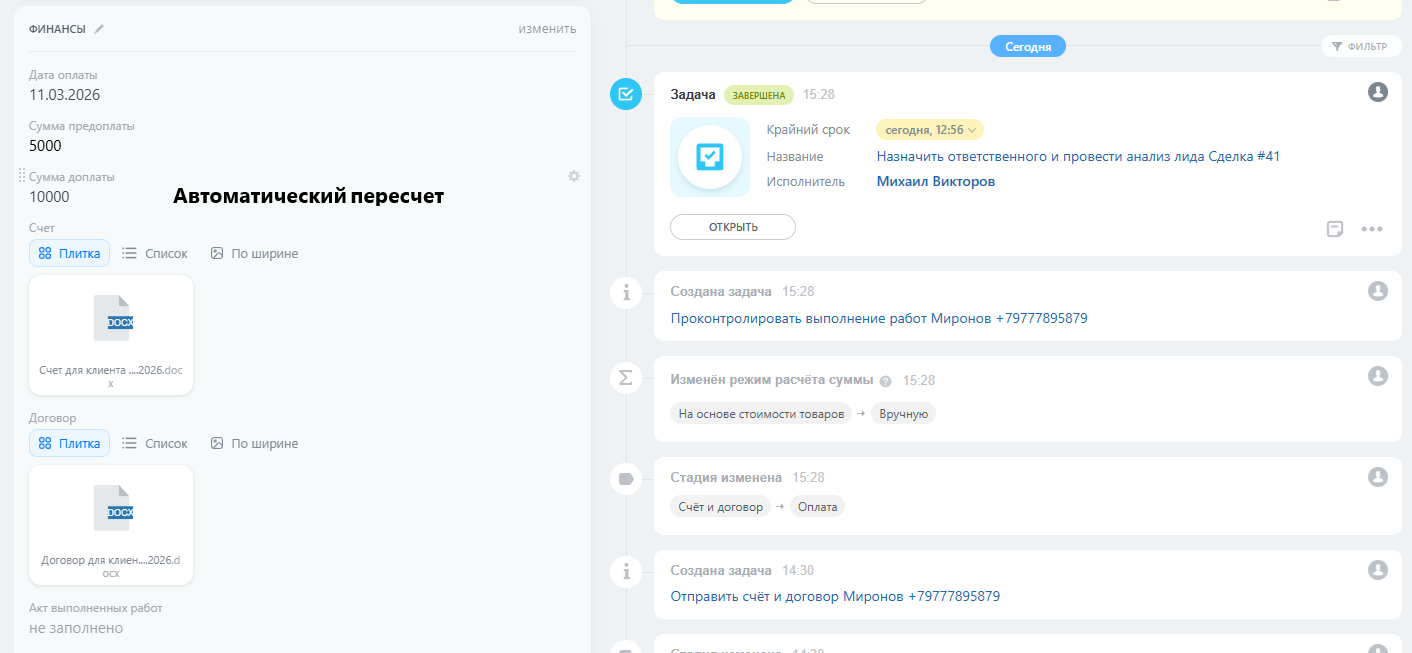Image resolution: width=1412 pixels, height=653 pixels.
Task: Open the Счет для клиента docx file
Action: [x=111, y=334]
